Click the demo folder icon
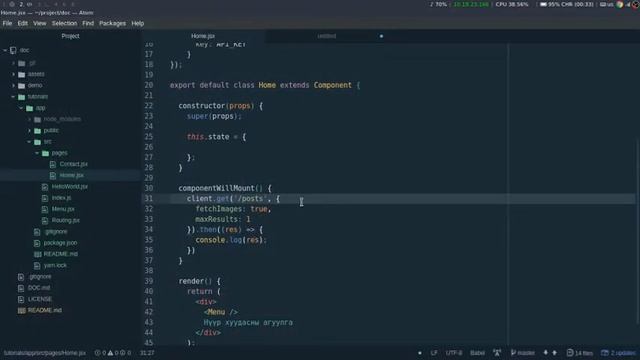The height and width of the screenshot is (360, 640). pyautogui.click(x=22, y=86)
